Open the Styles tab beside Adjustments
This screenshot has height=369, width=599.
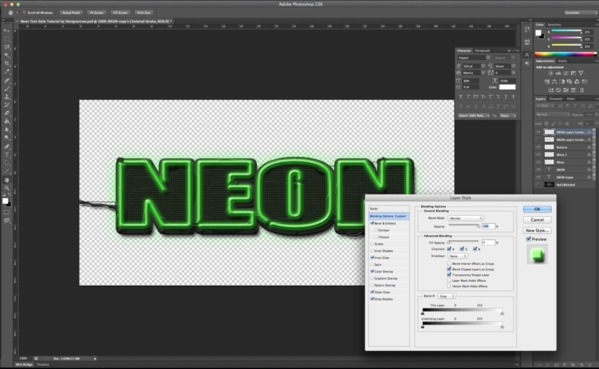click(x=562, y=61)
